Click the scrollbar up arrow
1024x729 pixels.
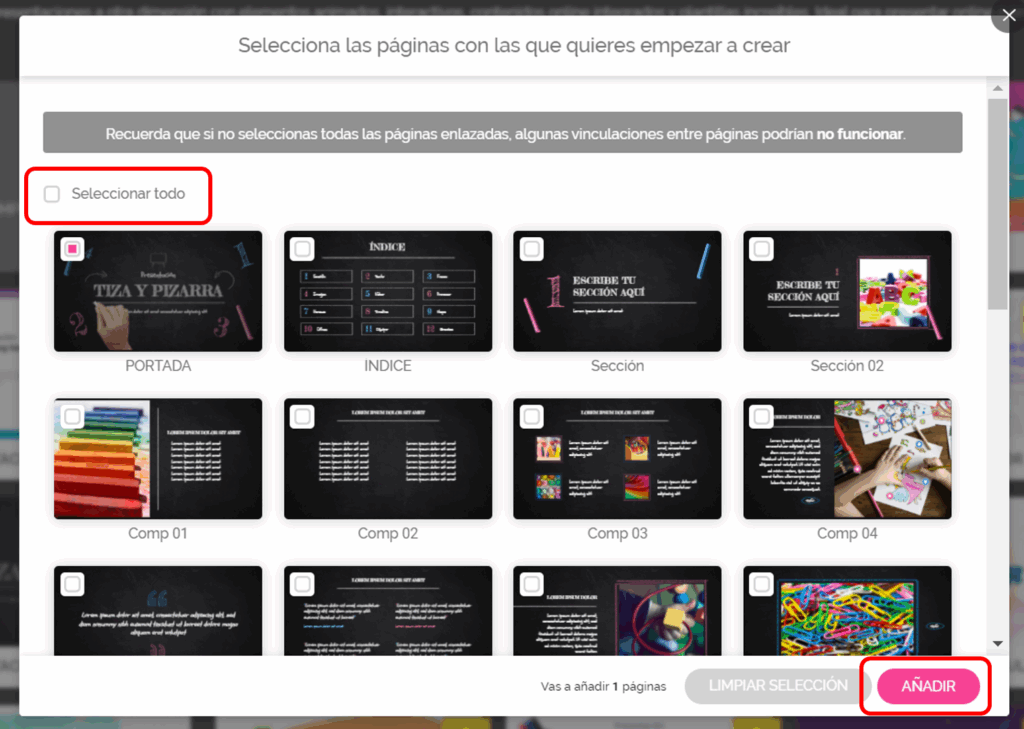pos(997,87)
